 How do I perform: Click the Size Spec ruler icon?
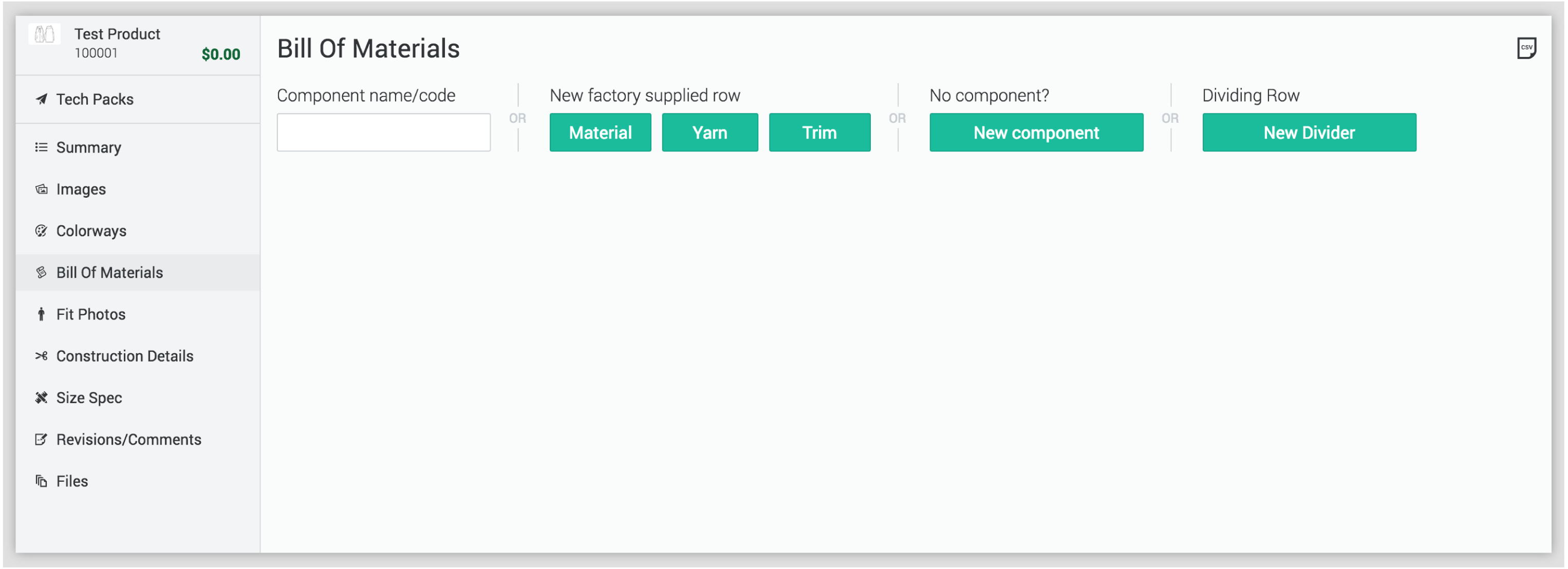point(42,397)
